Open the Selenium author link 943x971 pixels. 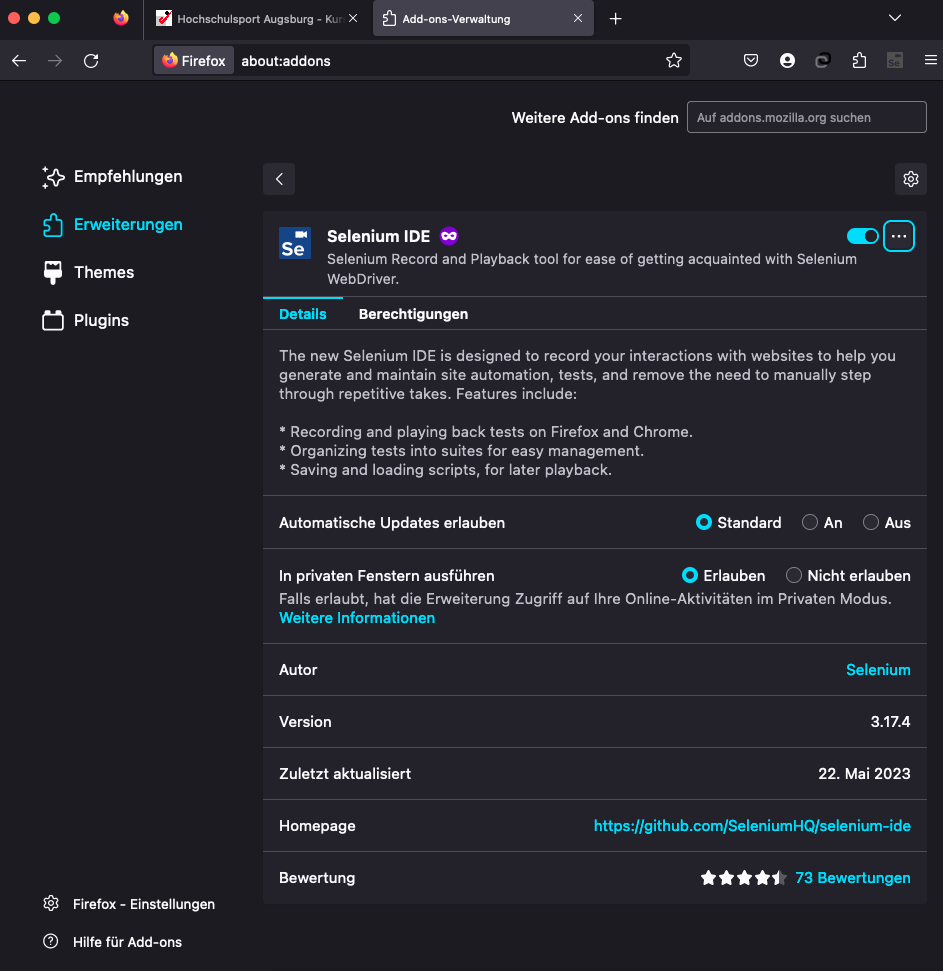click(x=878, y=670)
